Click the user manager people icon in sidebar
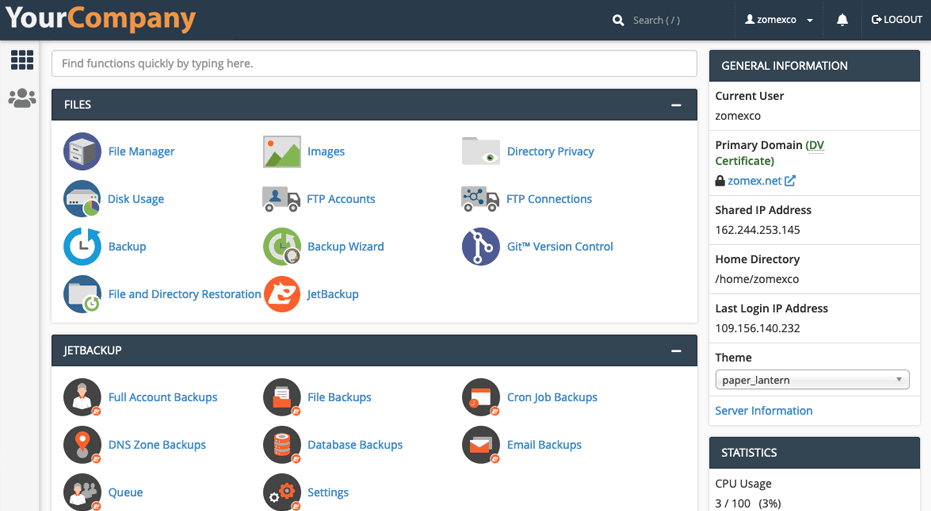 (x=22, y=98)
